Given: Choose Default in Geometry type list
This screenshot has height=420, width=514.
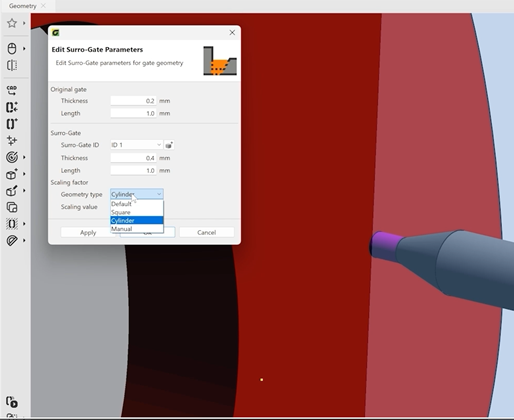Looking at the screenshot, I should (x=137, y=204).
